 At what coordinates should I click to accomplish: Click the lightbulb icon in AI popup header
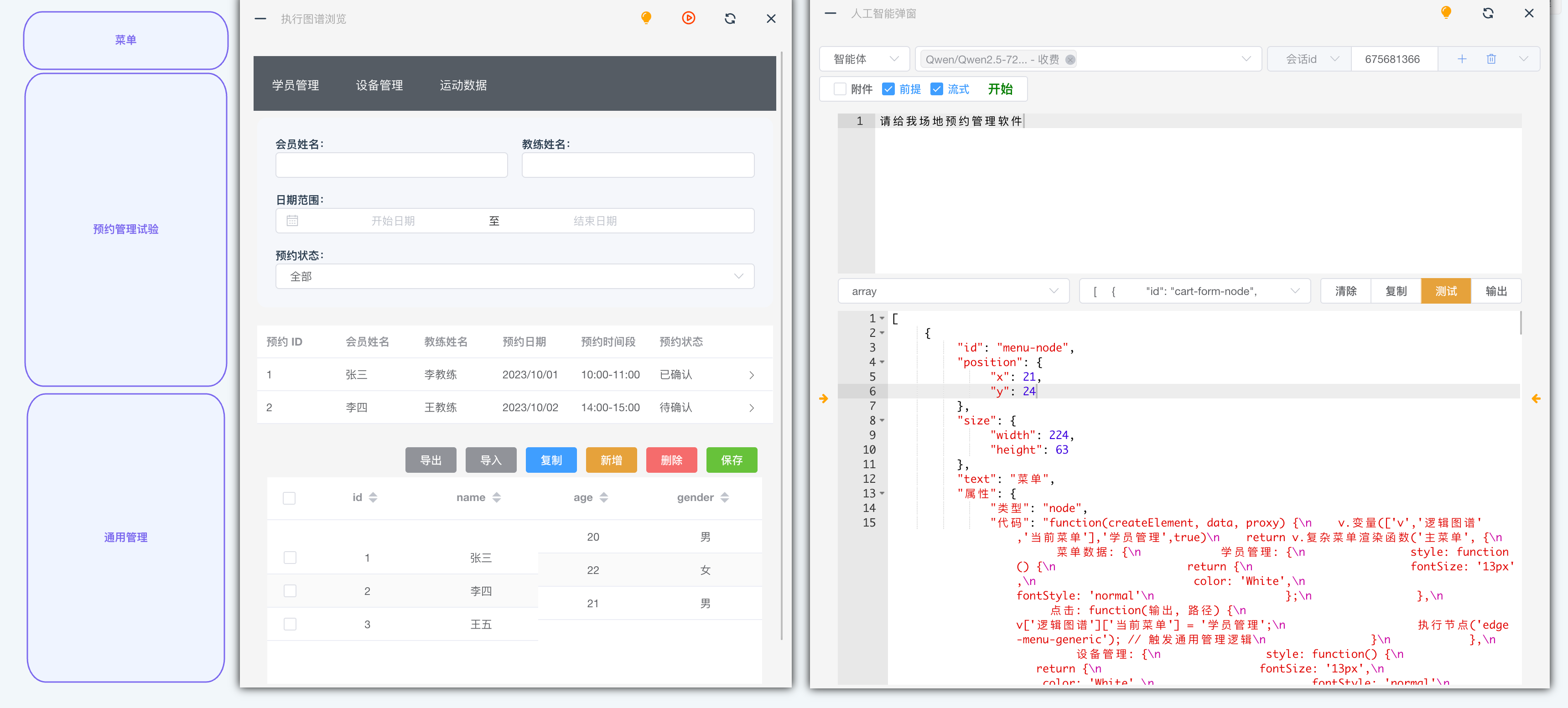point(1446,13)
